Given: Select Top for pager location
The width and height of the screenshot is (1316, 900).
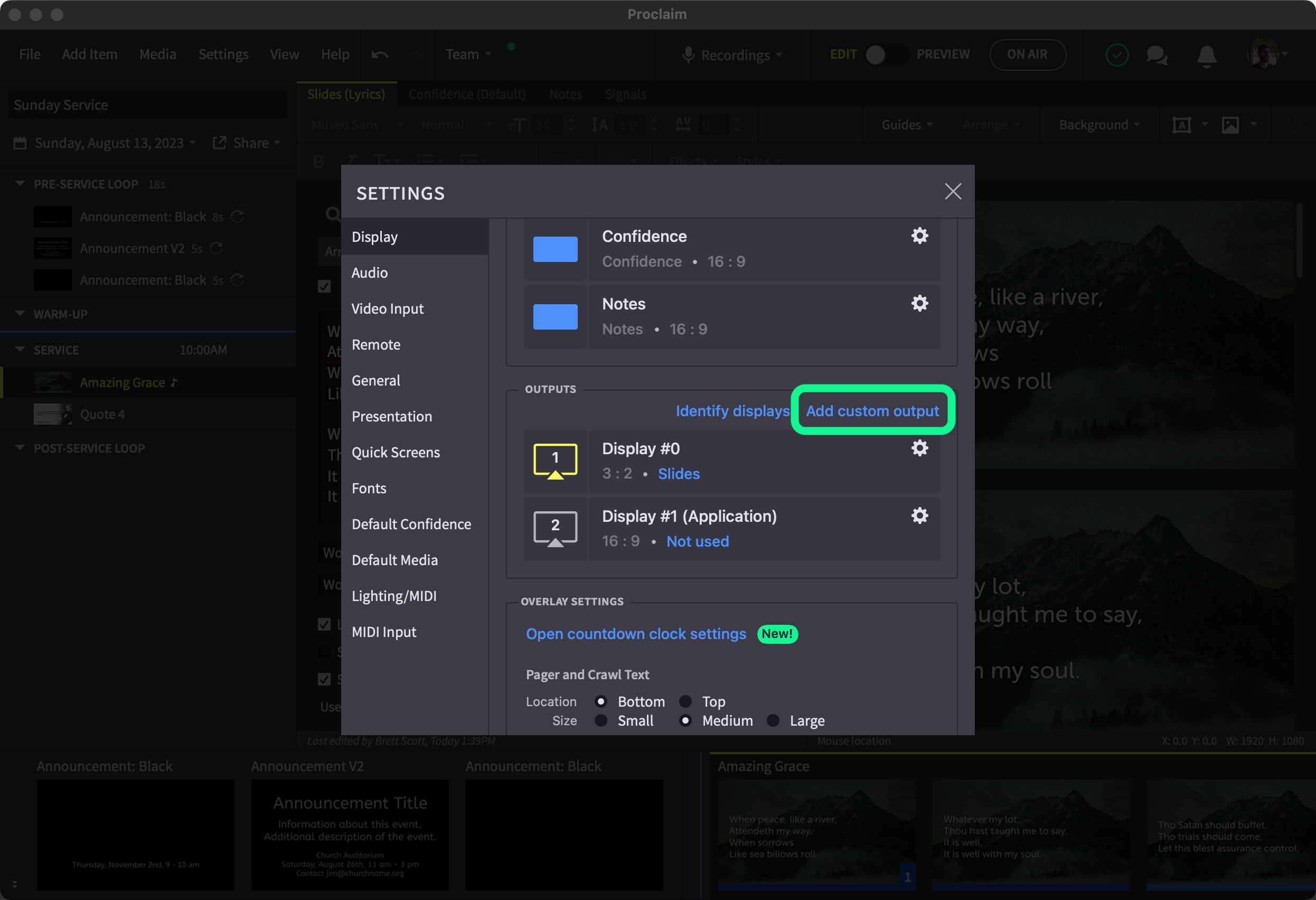Looking at the screenshot, I should (686, 701).
